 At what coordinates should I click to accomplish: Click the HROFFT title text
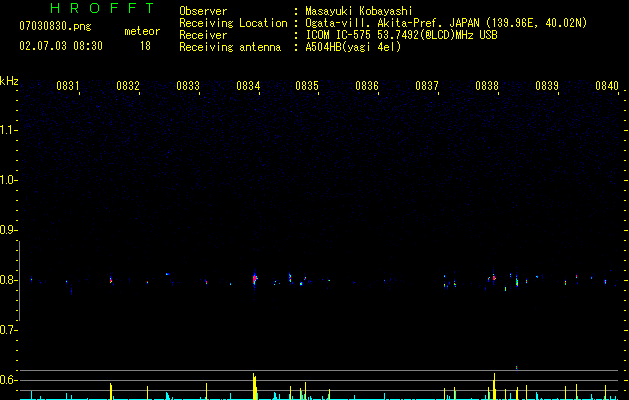(x=102, y=8)
